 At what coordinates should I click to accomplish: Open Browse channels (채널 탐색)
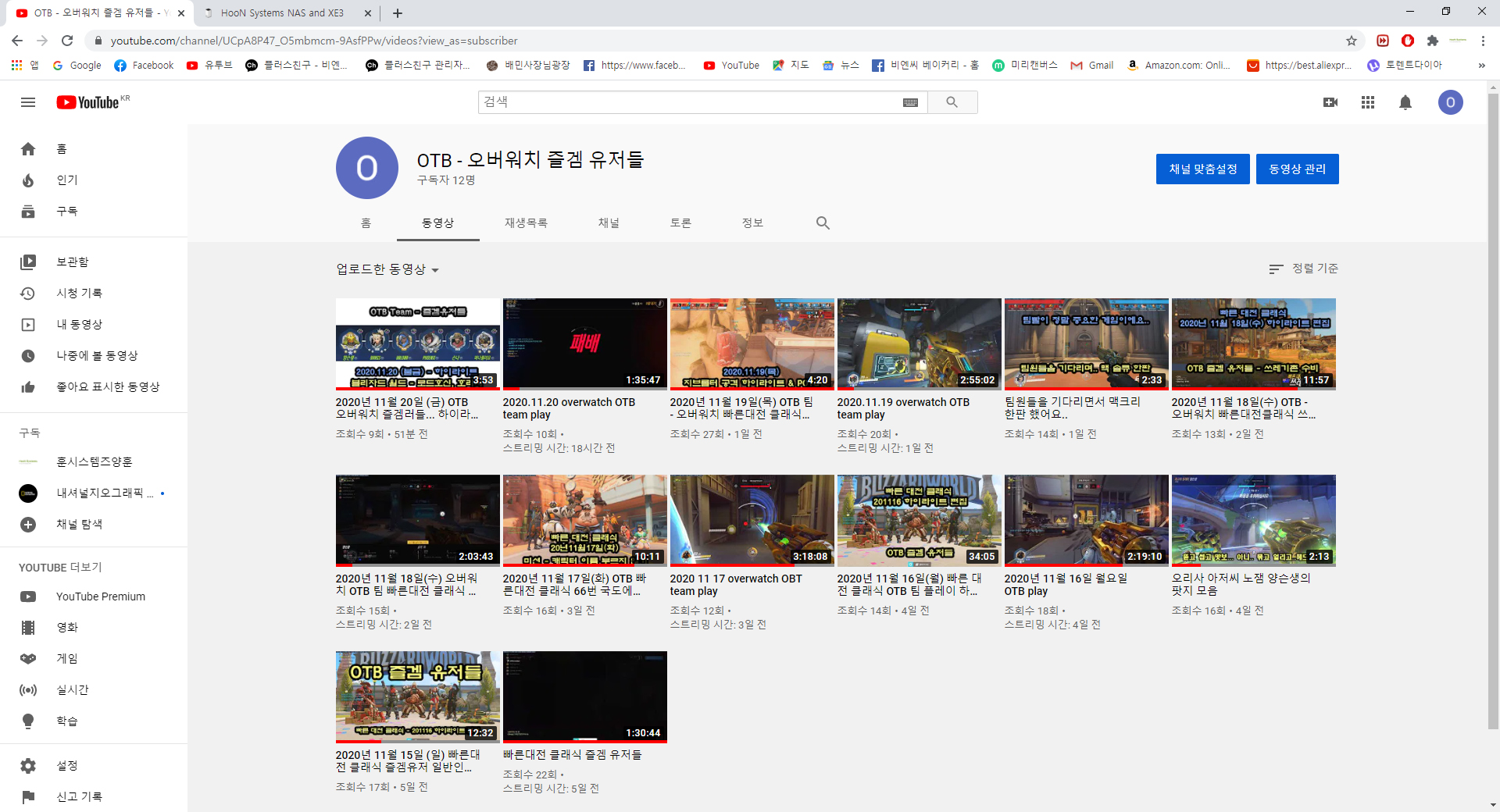pyautogui.click(x=94, y=525)
